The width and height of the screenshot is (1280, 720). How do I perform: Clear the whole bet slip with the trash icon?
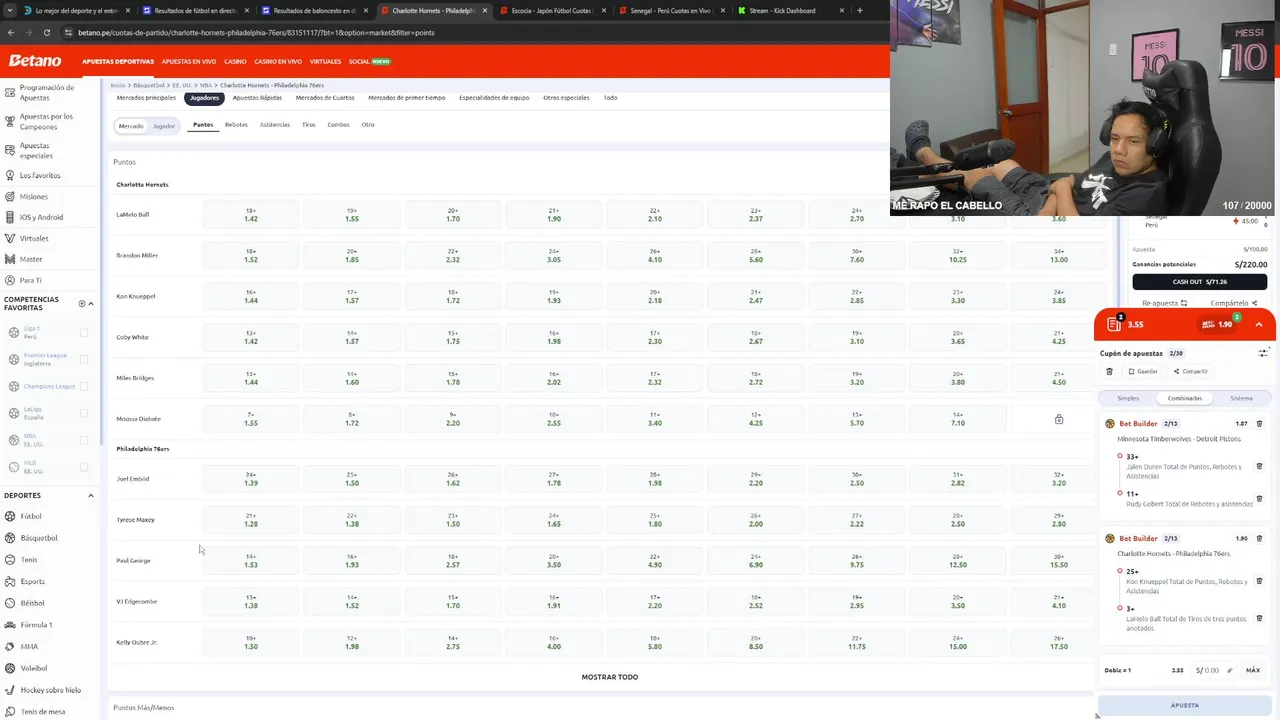pyautogui.click(x=1109, y=371)
